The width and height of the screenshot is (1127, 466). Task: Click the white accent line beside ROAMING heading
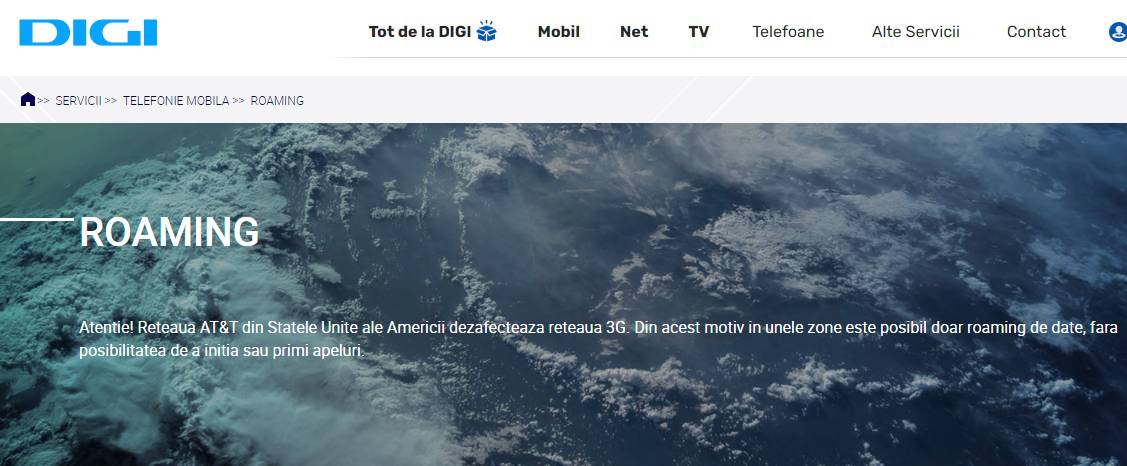coord(37,218)
